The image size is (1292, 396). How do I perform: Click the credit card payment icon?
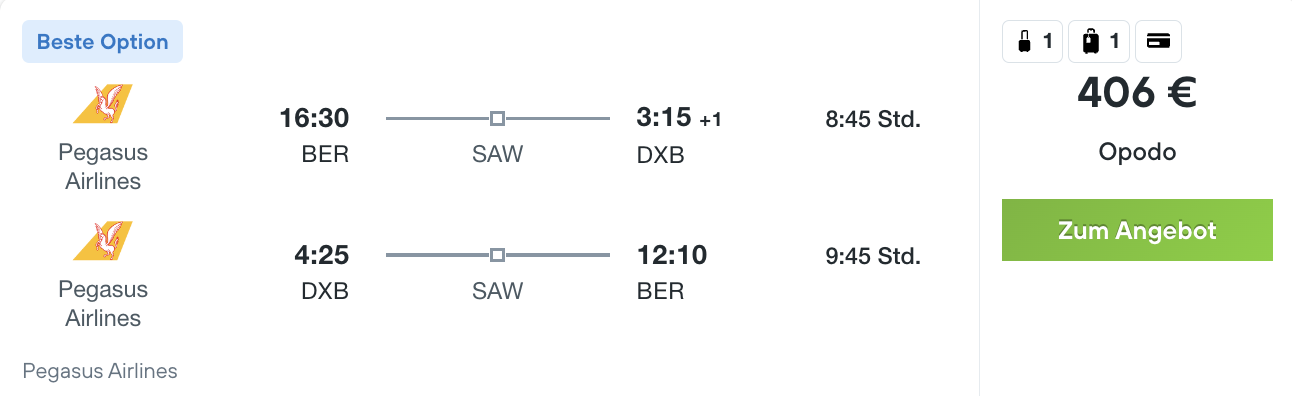[x=1159, y=42]
